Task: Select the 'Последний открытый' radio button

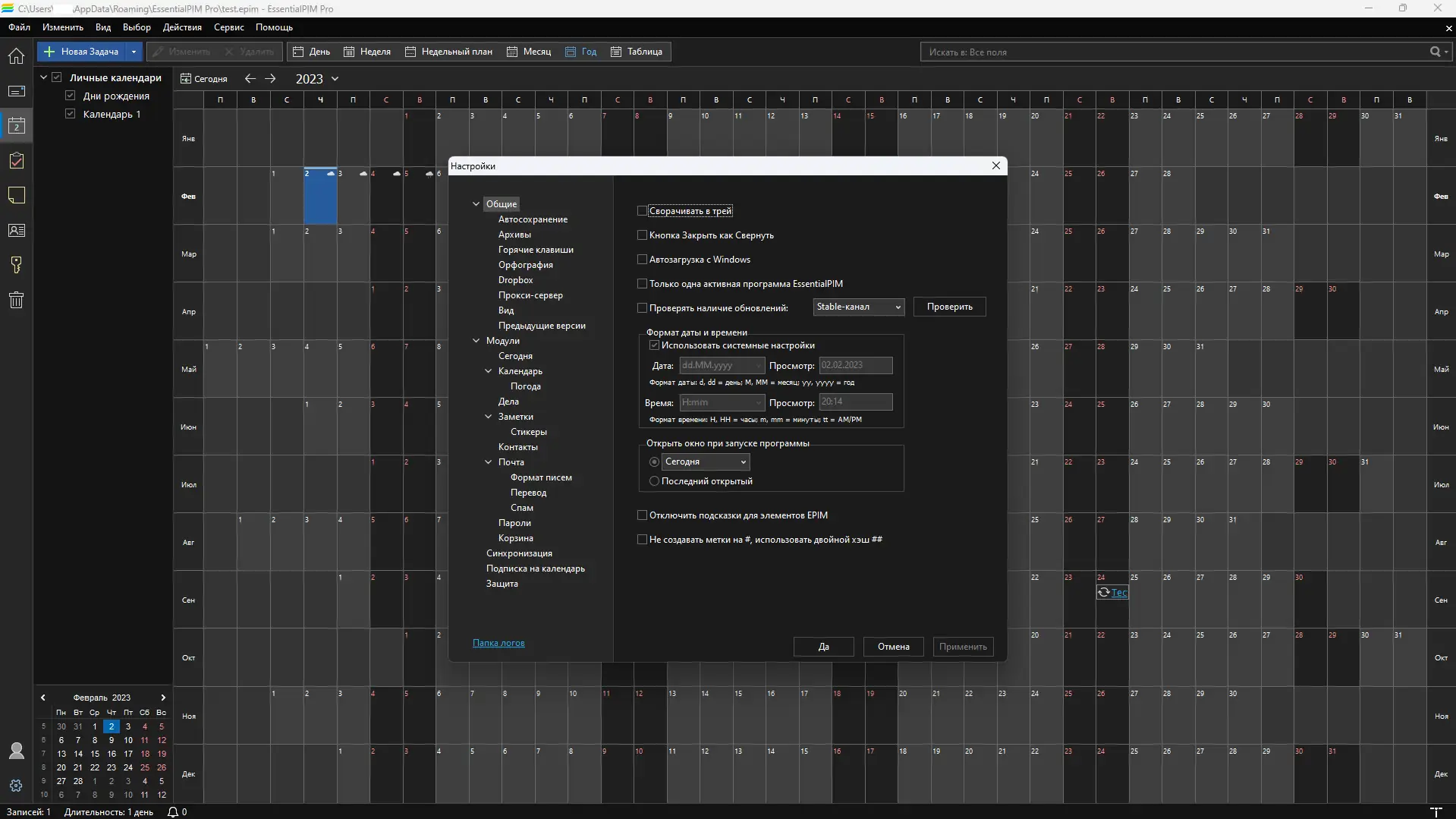Action: click(x=654, y=481)
